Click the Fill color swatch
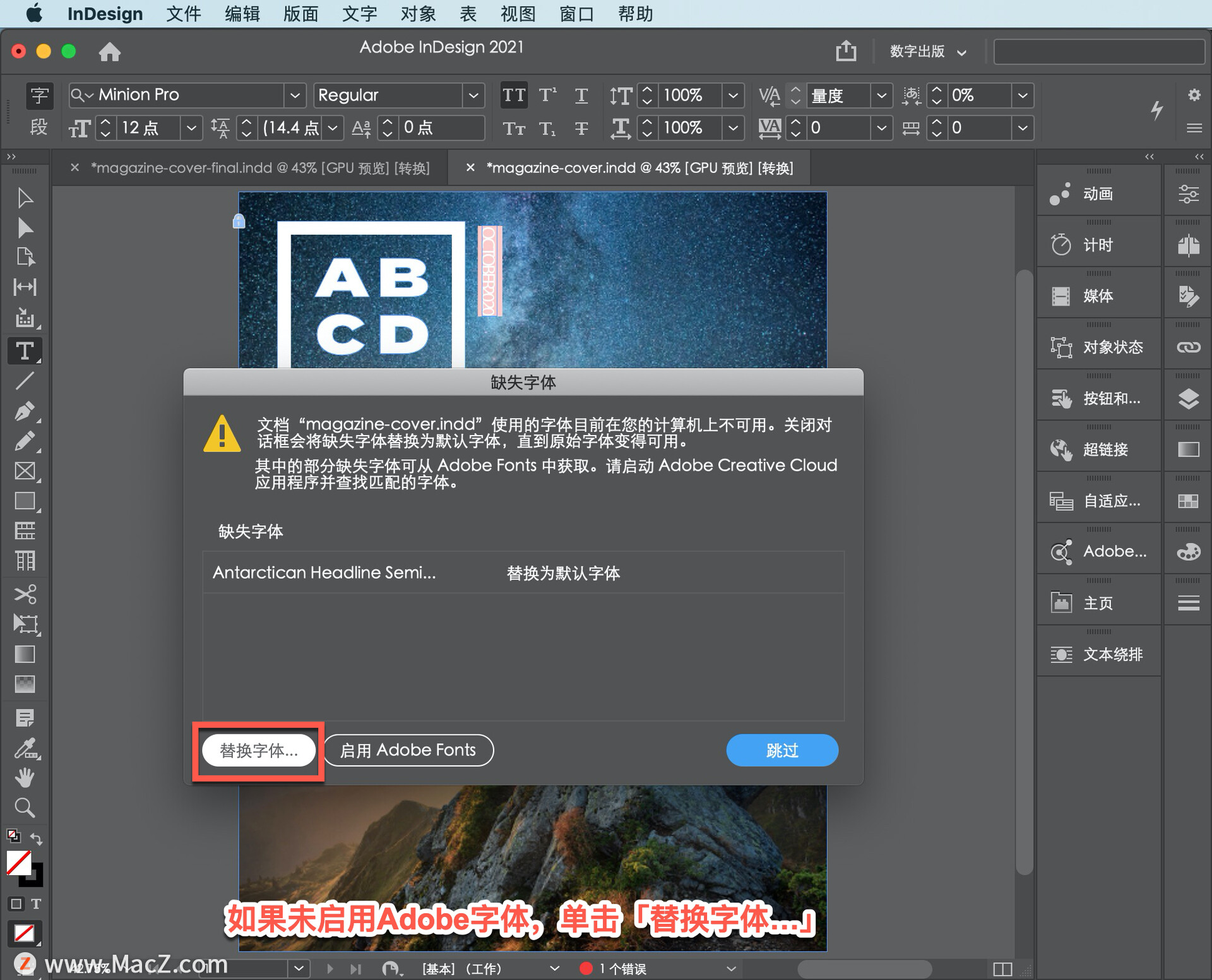1212x980 pixels. (x=18, y=863)
